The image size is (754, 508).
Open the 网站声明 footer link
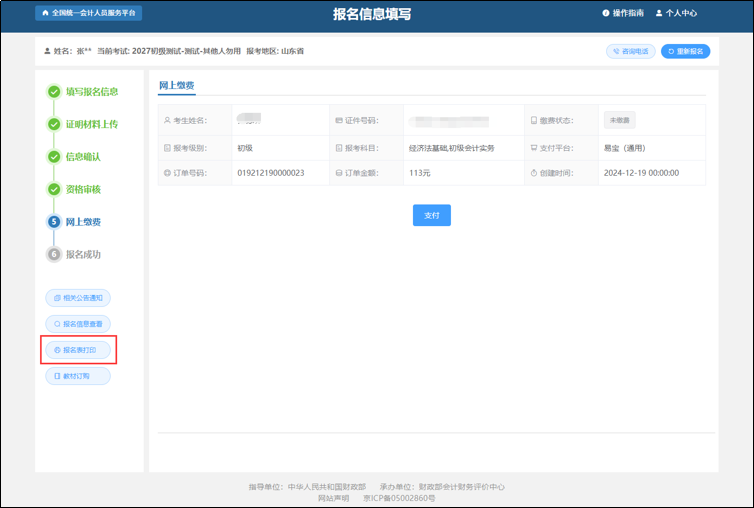click(334, 497)
